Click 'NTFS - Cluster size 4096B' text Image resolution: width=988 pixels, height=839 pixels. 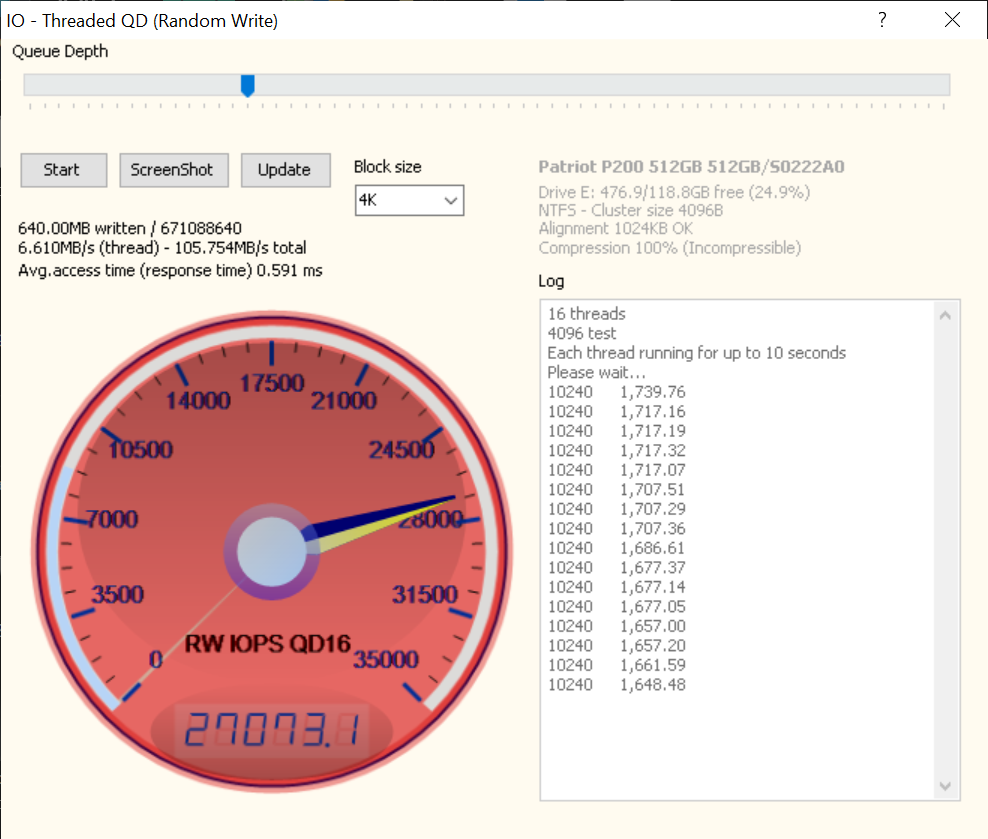click(x=631, y=210)
